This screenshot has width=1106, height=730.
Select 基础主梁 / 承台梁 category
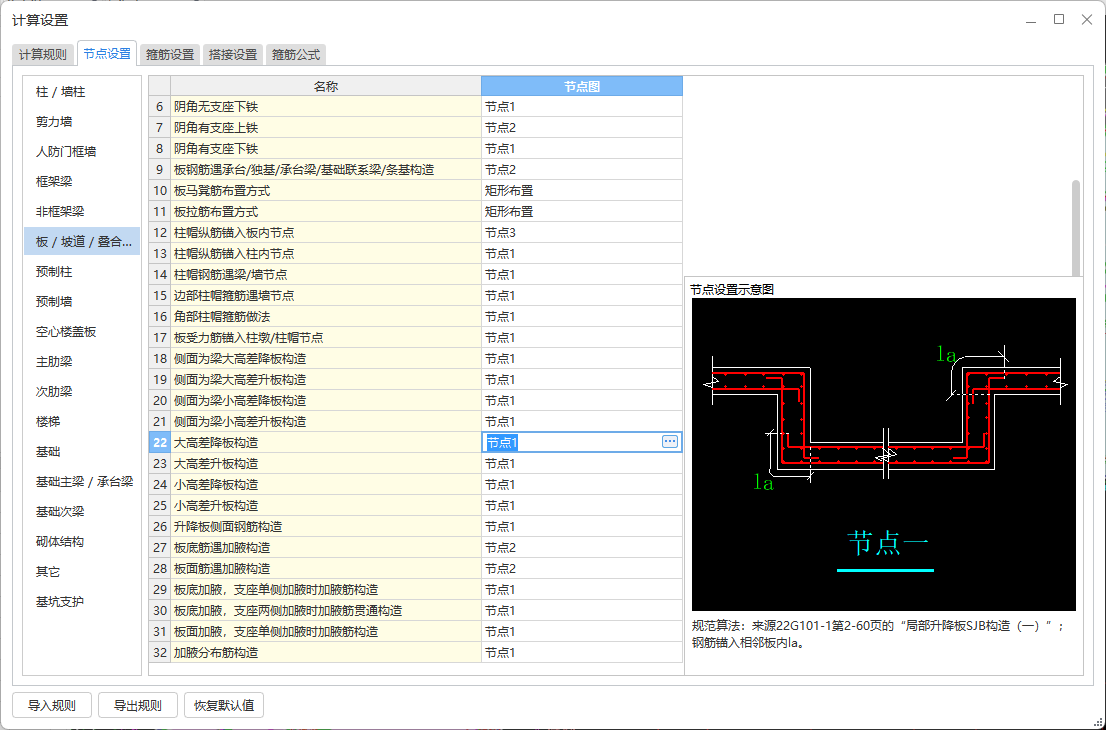(x=82, y=481)
